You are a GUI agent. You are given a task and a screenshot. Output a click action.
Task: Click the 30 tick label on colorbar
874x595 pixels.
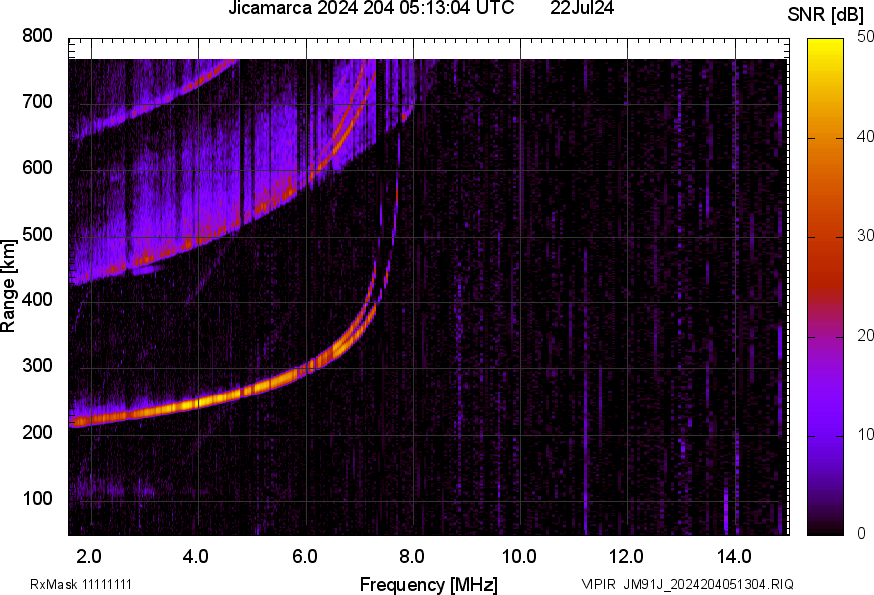[x=865, y=236]
